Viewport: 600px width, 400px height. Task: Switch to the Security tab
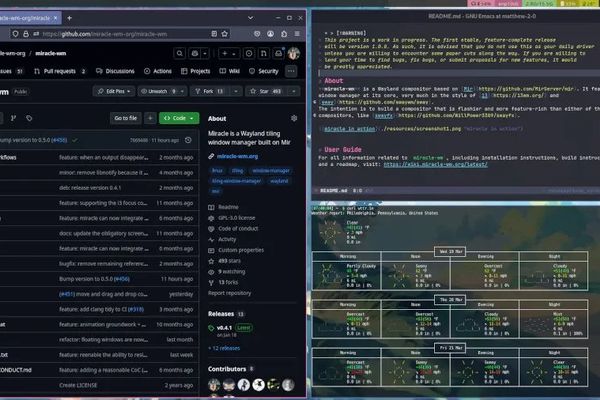pos(264,71)
